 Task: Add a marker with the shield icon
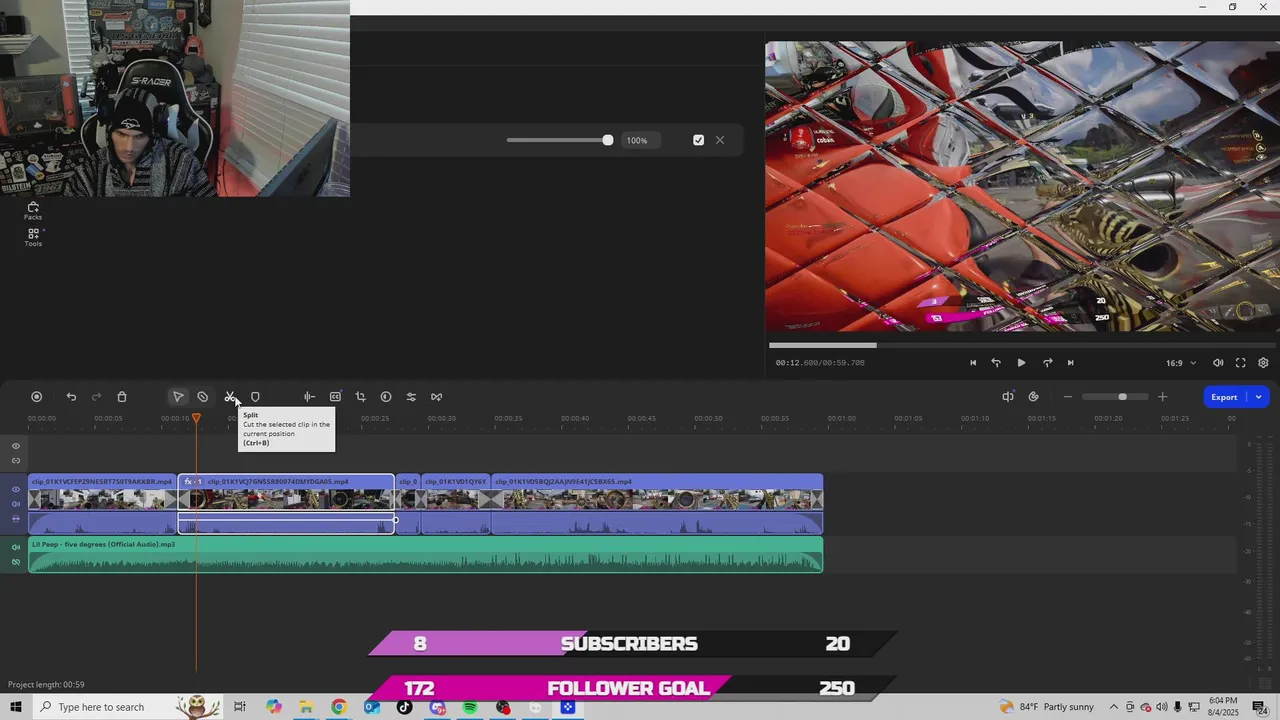point(255,397)
